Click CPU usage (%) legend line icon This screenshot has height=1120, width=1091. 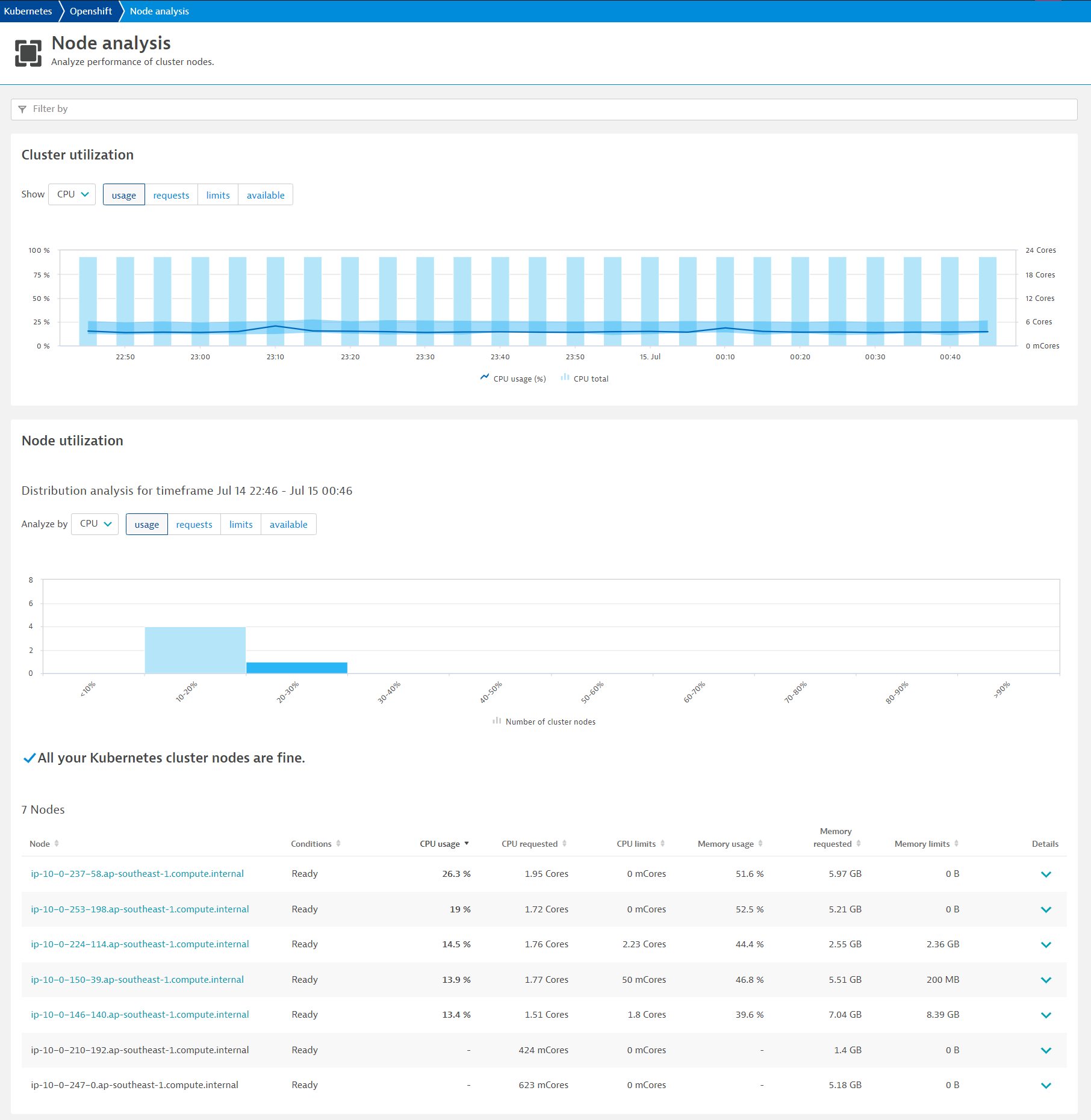pos(485,377)
